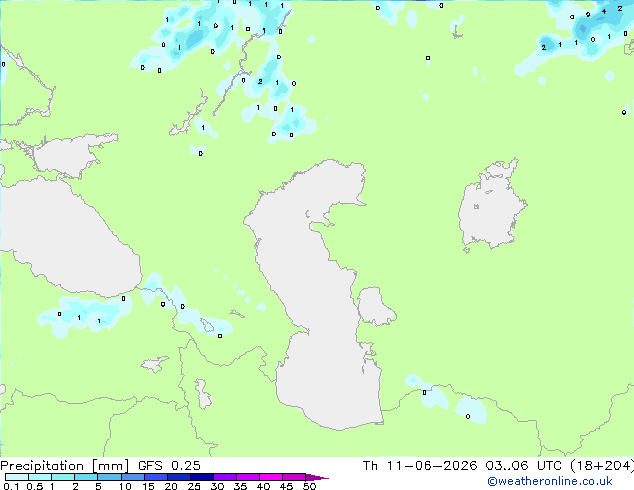
Task: Click the '03..06 UTC' time text
Action: 524,466
